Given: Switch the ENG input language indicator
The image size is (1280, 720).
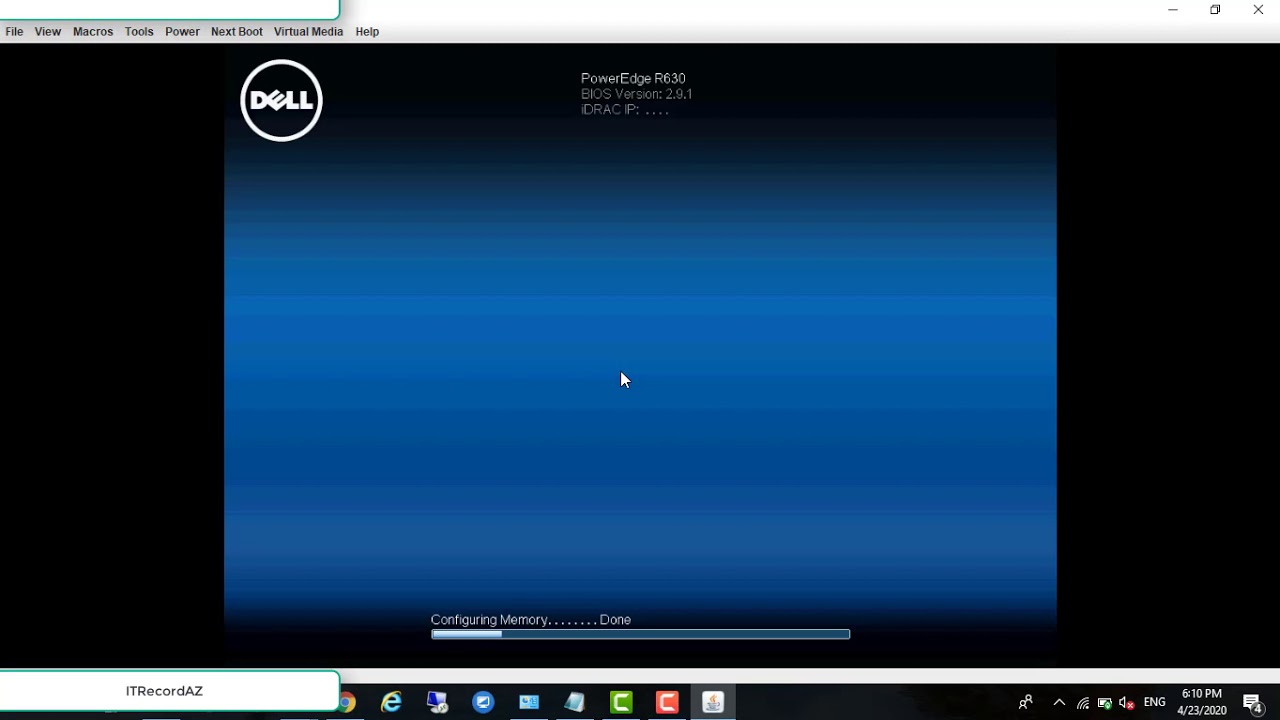Looking at the screenshot, I should coord(1155,703).
